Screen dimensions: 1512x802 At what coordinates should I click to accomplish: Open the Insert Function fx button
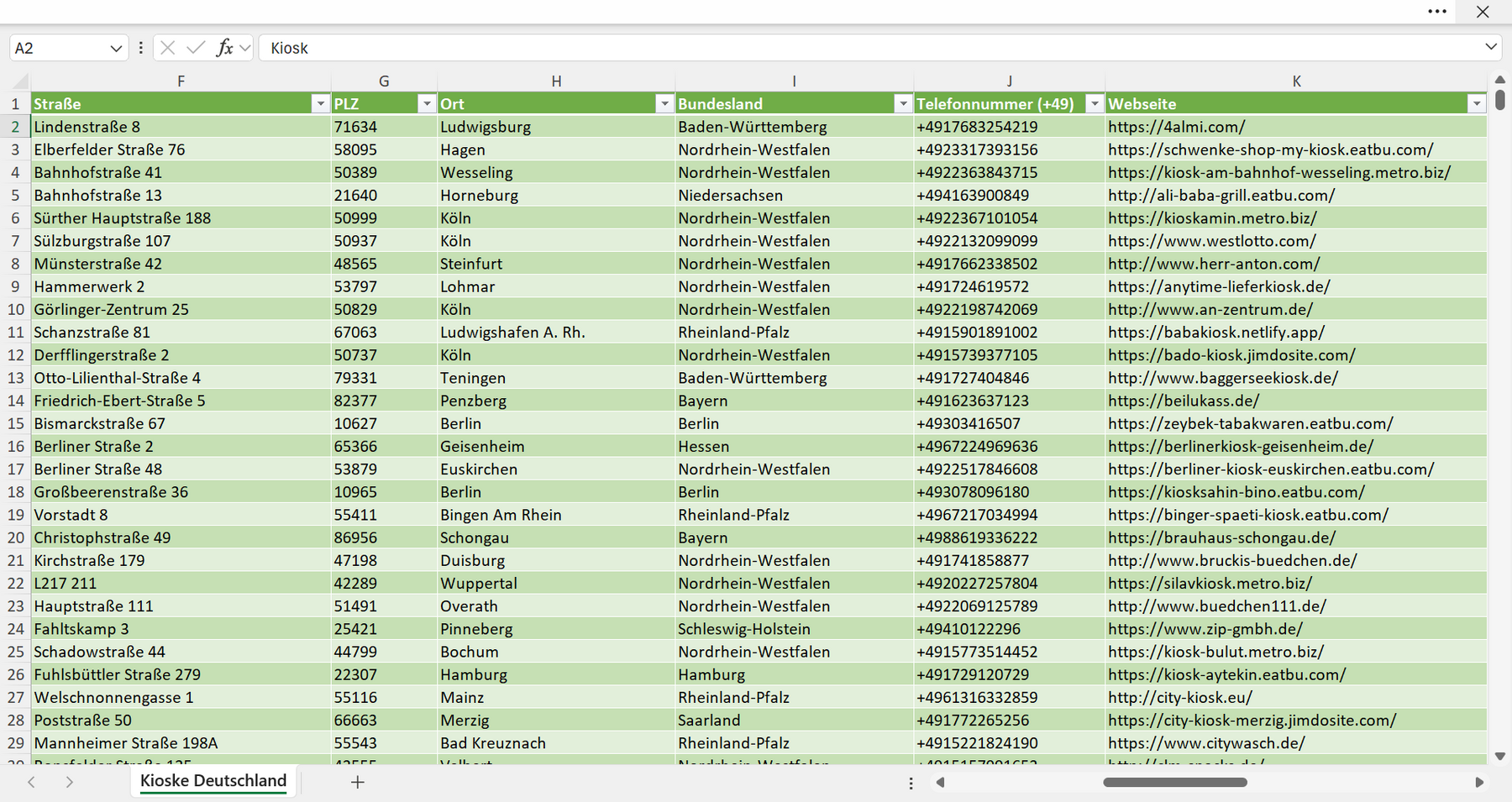tap(224, 48)
